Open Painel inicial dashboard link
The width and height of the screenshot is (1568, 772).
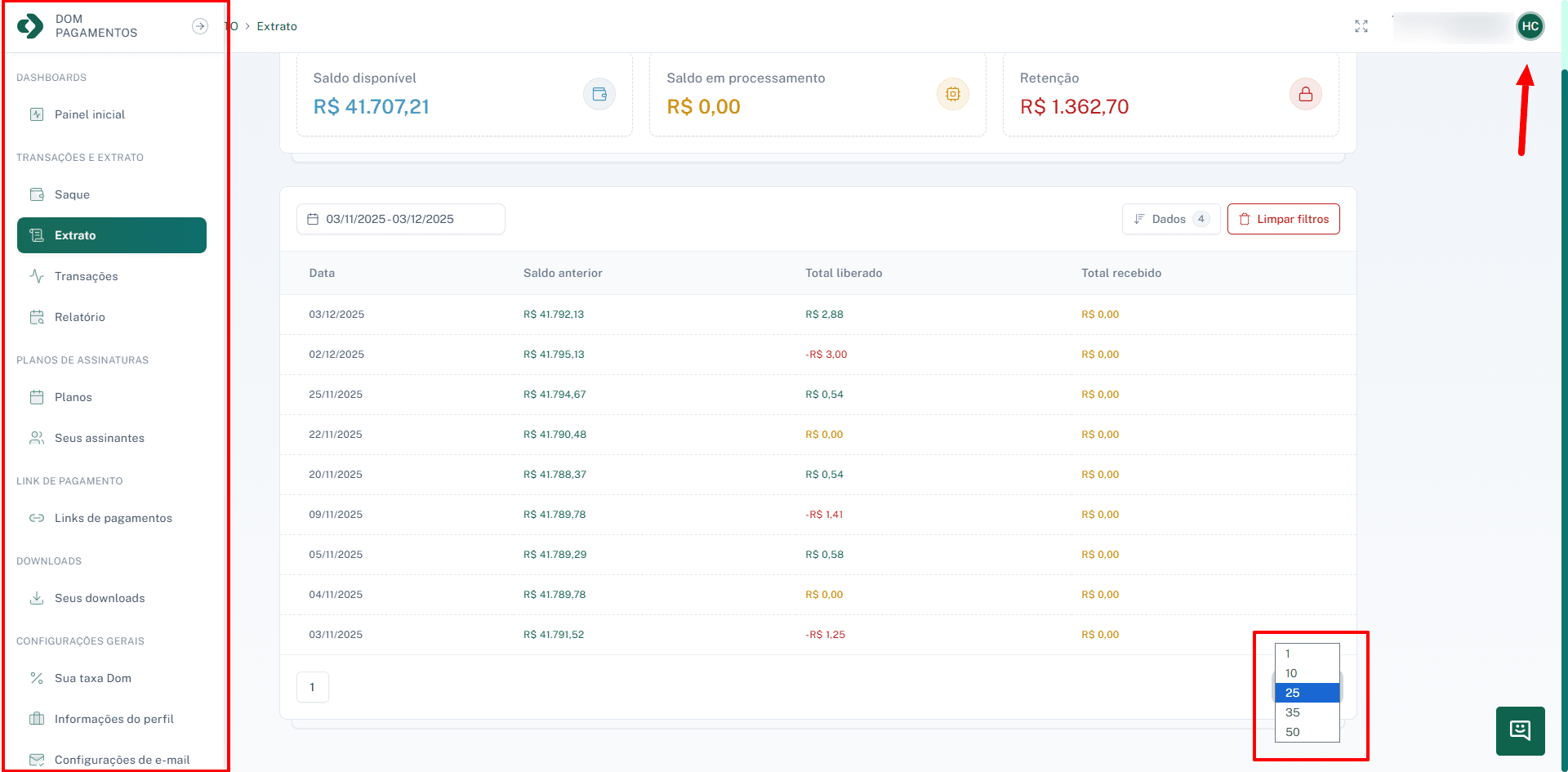coord(89,114)
